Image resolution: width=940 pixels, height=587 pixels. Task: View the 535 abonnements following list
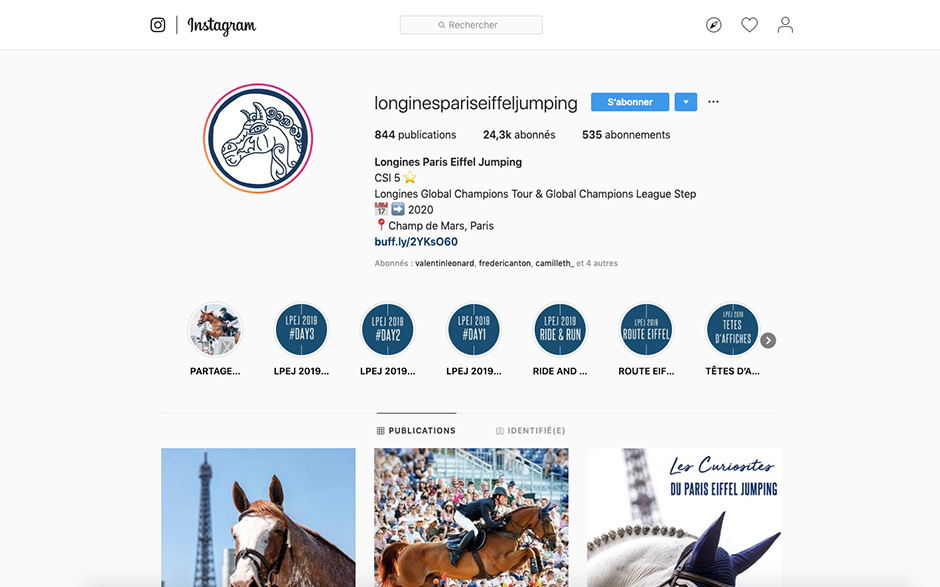(x=626, y=135)
